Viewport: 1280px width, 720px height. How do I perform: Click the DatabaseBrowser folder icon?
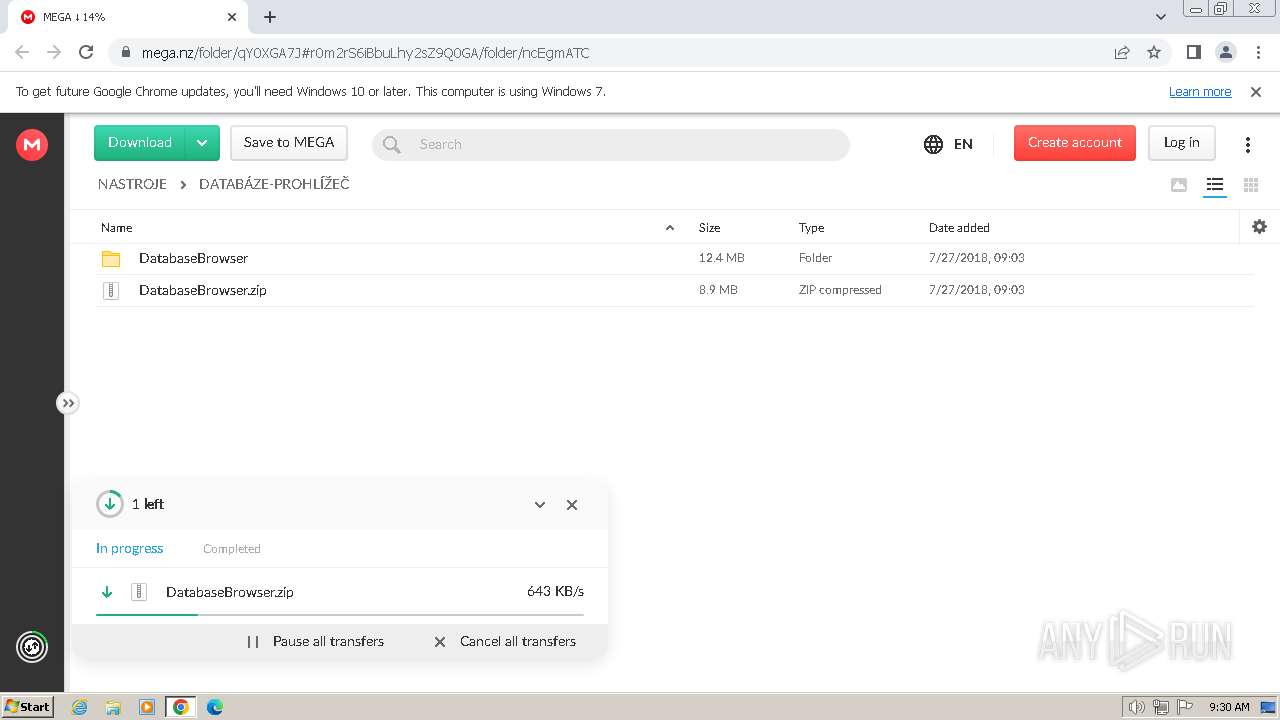click(x=111, y=259)
